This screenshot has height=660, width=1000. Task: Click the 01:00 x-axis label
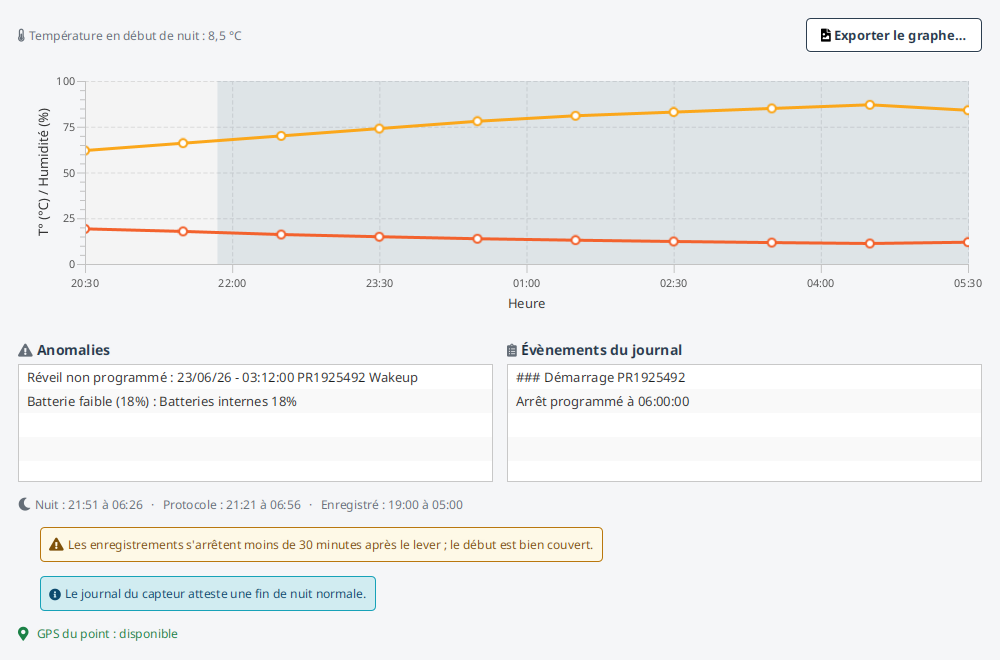pyautogui.click(x=526, y=283)
